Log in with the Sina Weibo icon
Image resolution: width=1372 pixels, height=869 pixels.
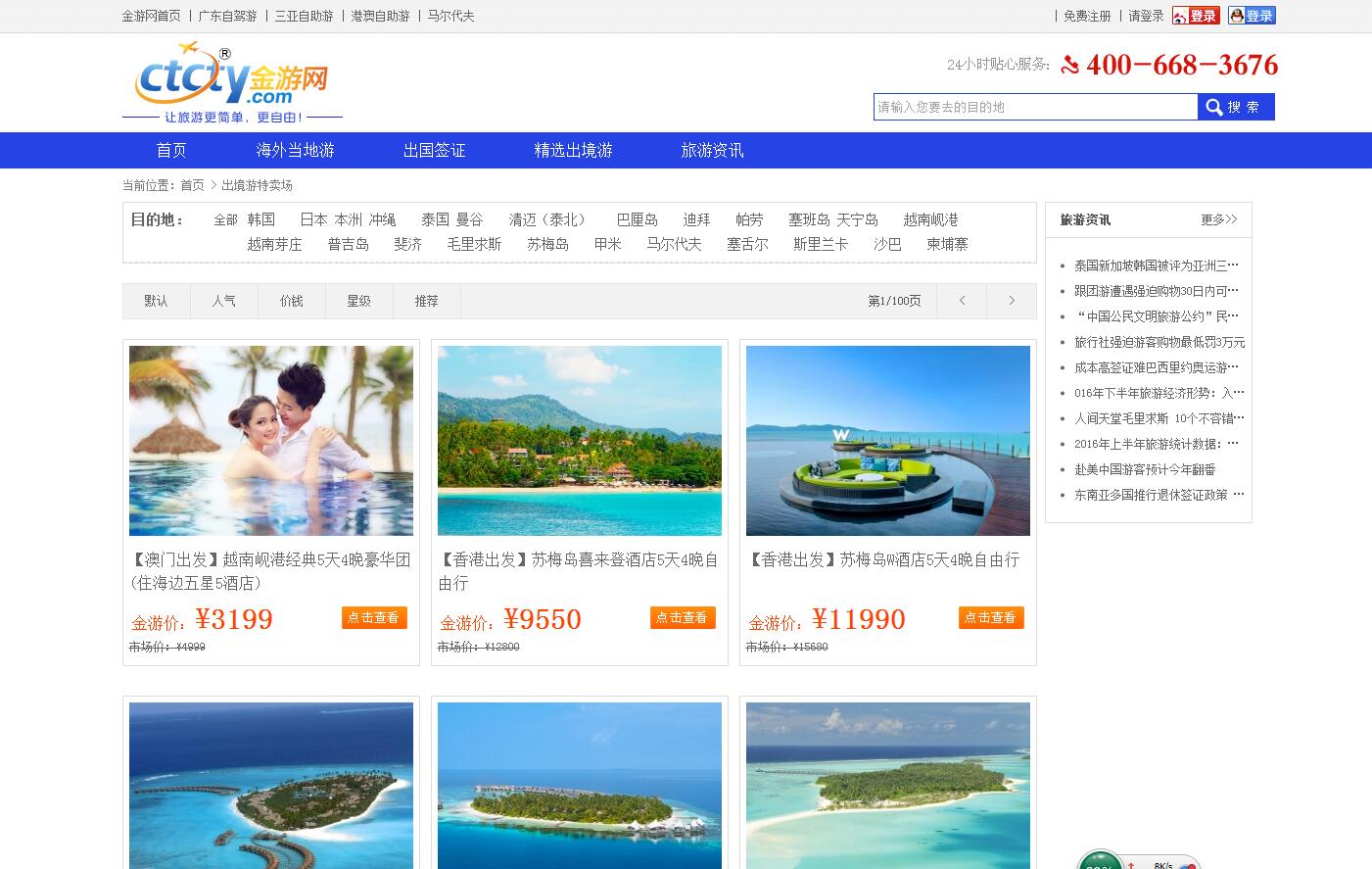[1195, 16]
